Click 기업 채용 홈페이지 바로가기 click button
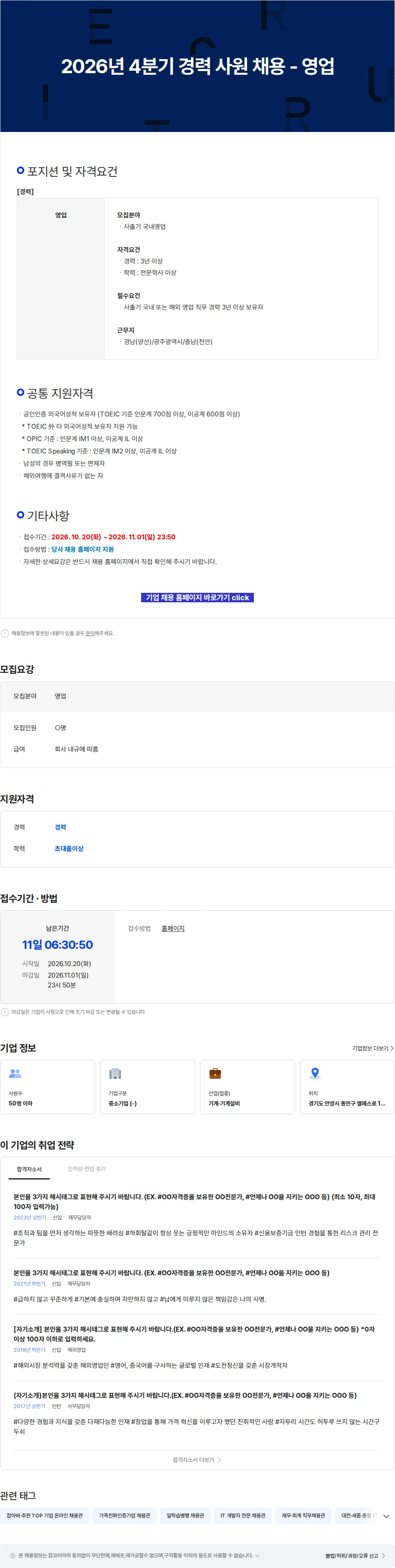Viewport: 395px width, 1568px height. (197, 597)
